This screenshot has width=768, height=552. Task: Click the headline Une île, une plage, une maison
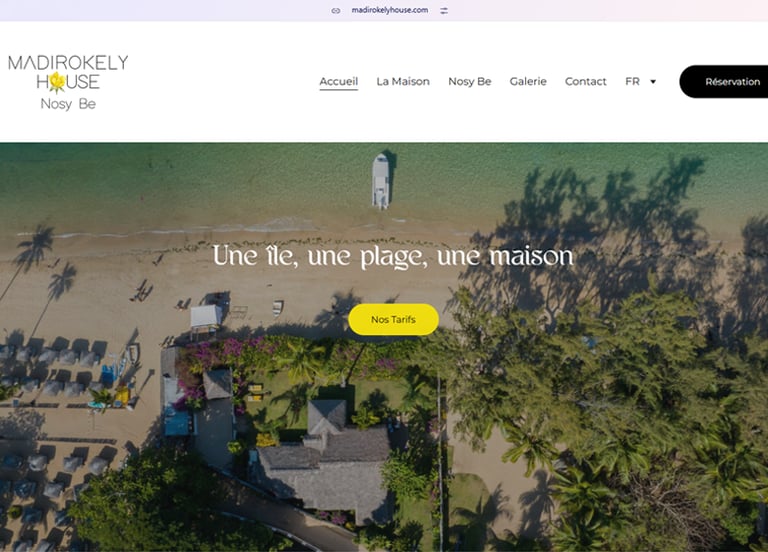(393, 256)
